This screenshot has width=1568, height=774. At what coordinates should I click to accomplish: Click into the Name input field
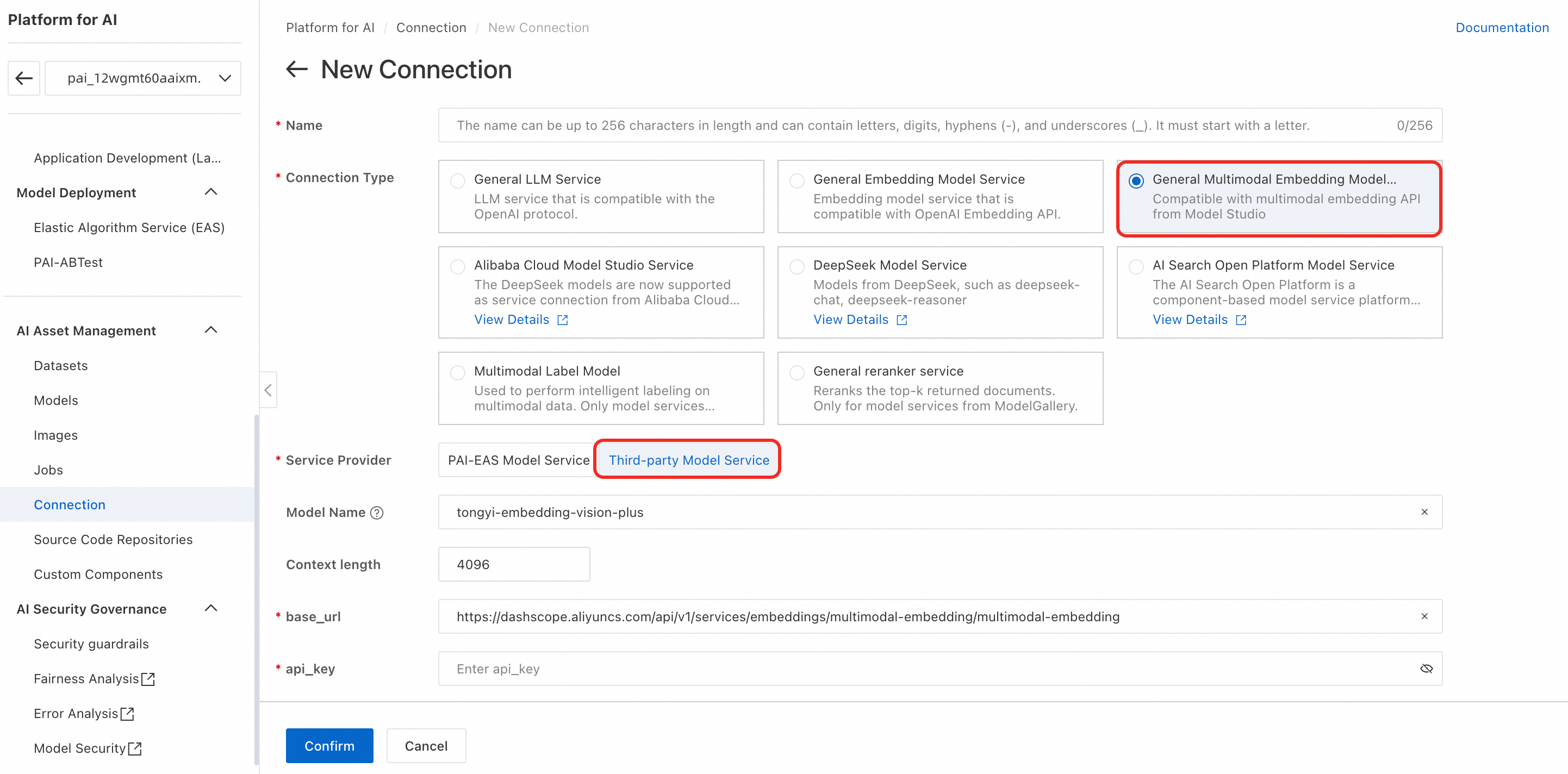(913, 126)
